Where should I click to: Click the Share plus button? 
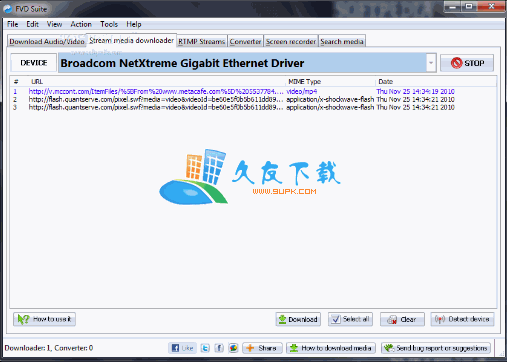pos(262,348)
